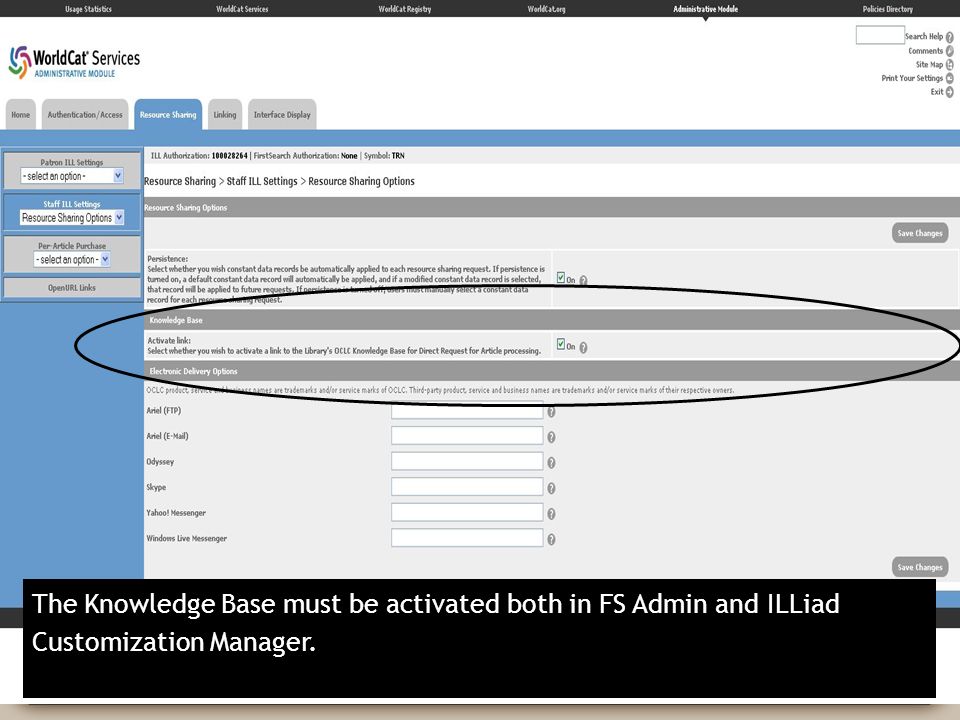The image size is (960, 720).
Task: Click the Windows Live Messenger input field
Action: pyautogui.click(x=467, y=538)
